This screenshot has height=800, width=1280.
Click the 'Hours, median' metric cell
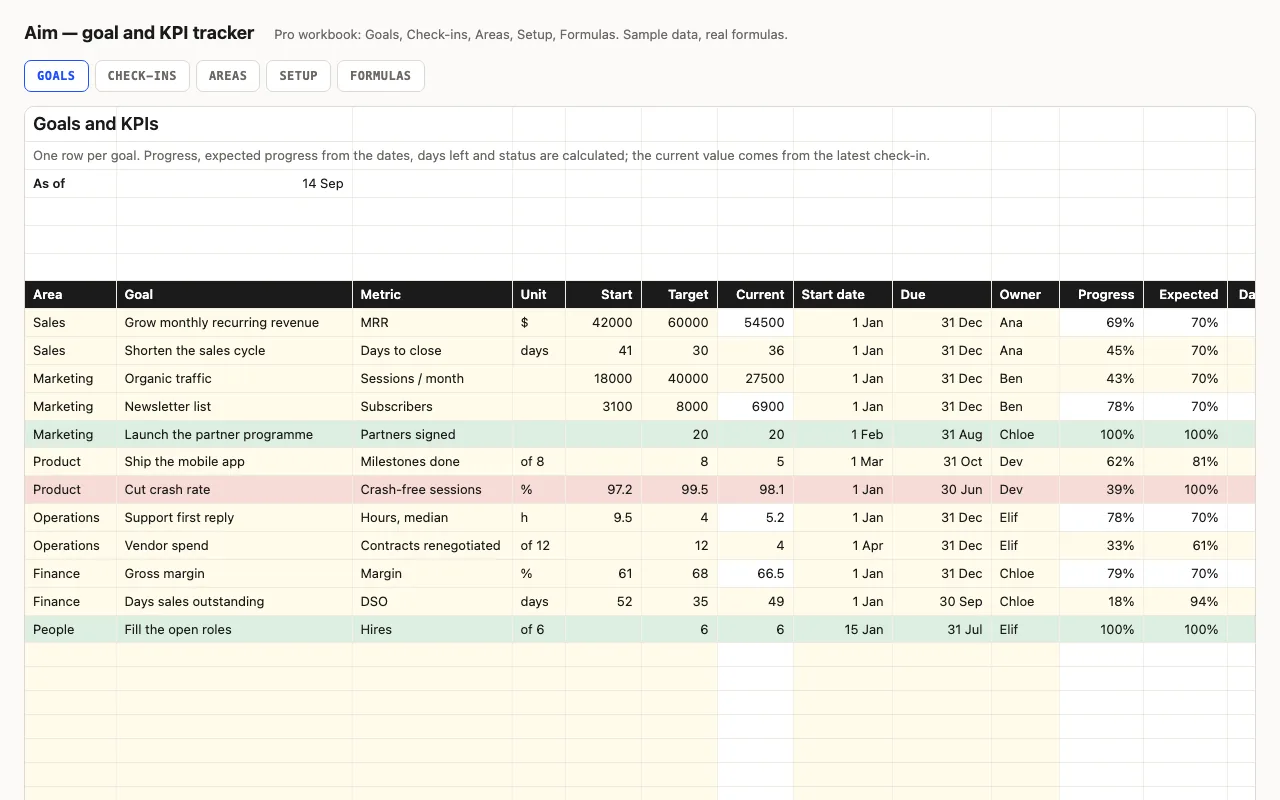coord(433,518)
